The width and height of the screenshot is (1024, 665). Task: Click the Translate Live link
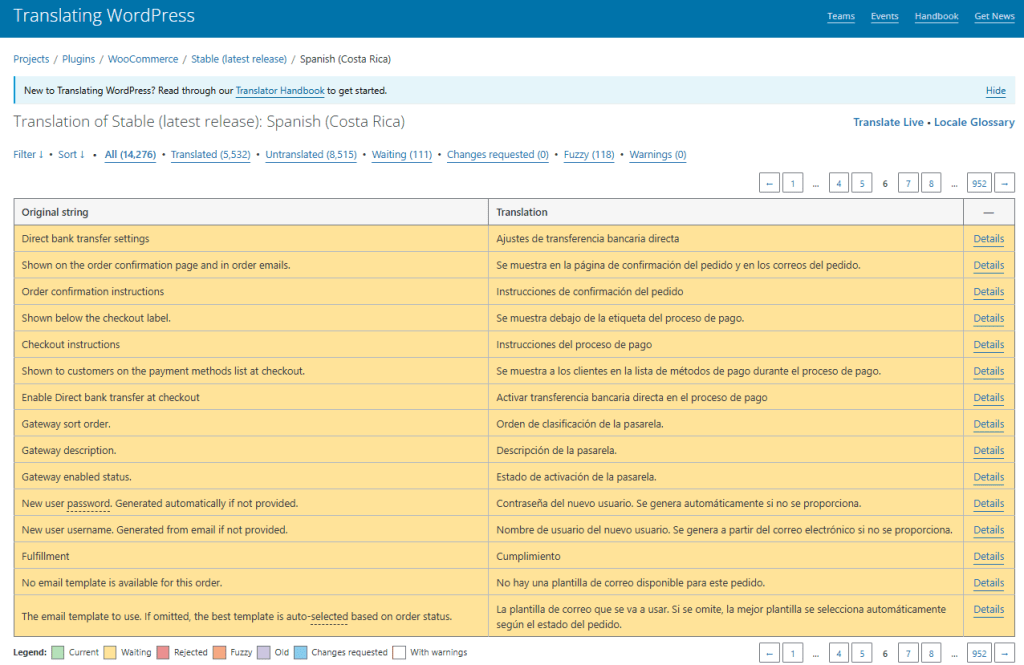pos(888,122)
